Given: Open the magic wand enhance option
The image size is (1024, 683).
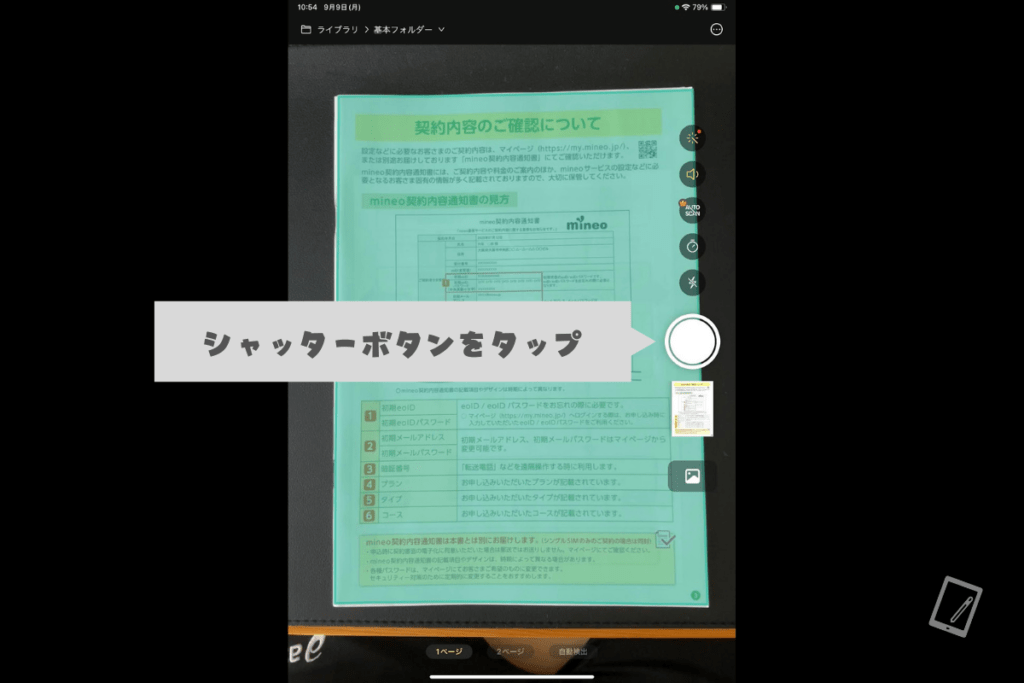Looking at the screenshot, I should (x=692, y=138).
